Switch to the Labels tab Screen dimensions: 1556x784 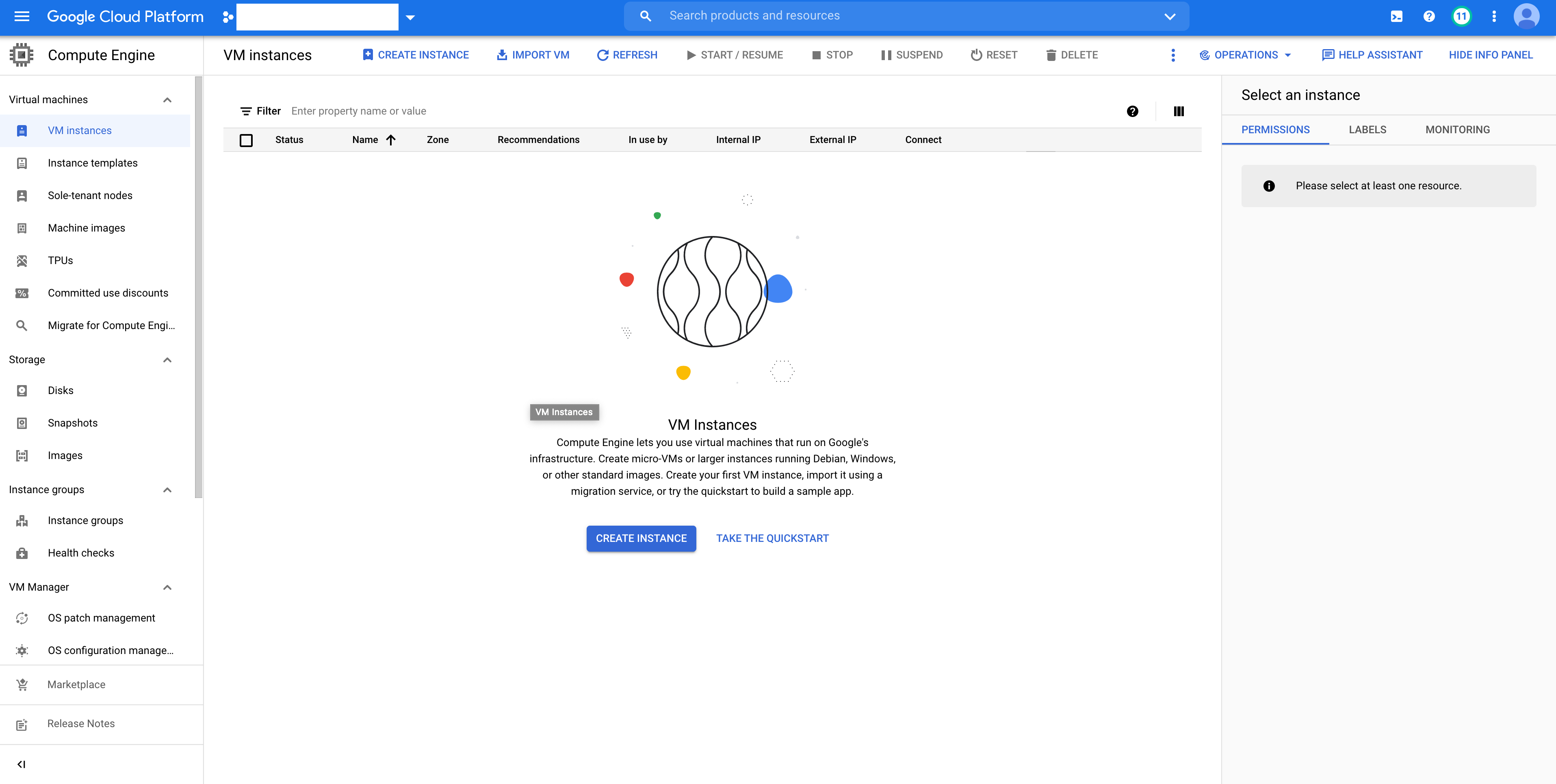click(1367, 130)
